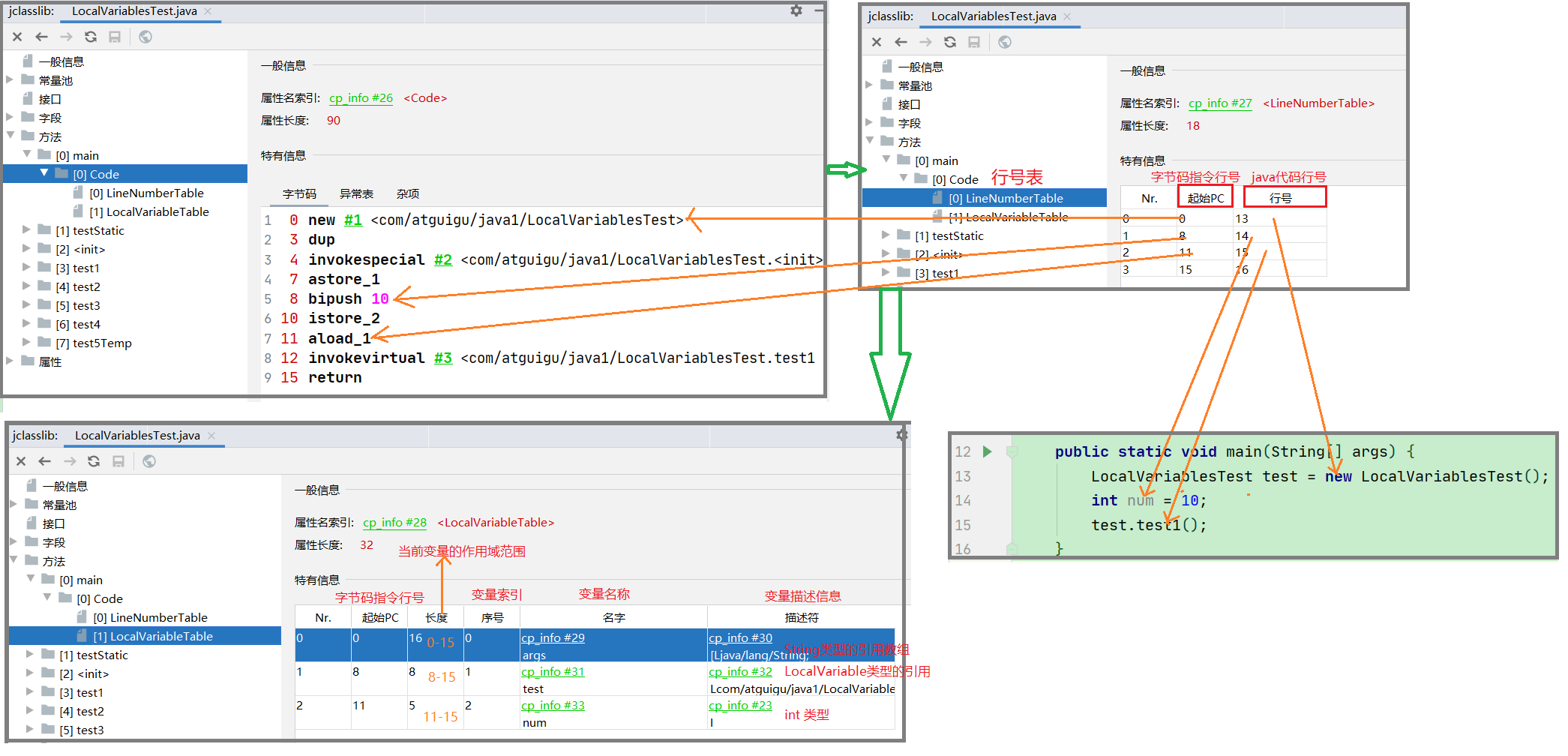The image size is (1568, 756).
Task: Close the LocalVariablesTest.java tab in bottom window
Action: pyautogui.click(x=211, y=436)
